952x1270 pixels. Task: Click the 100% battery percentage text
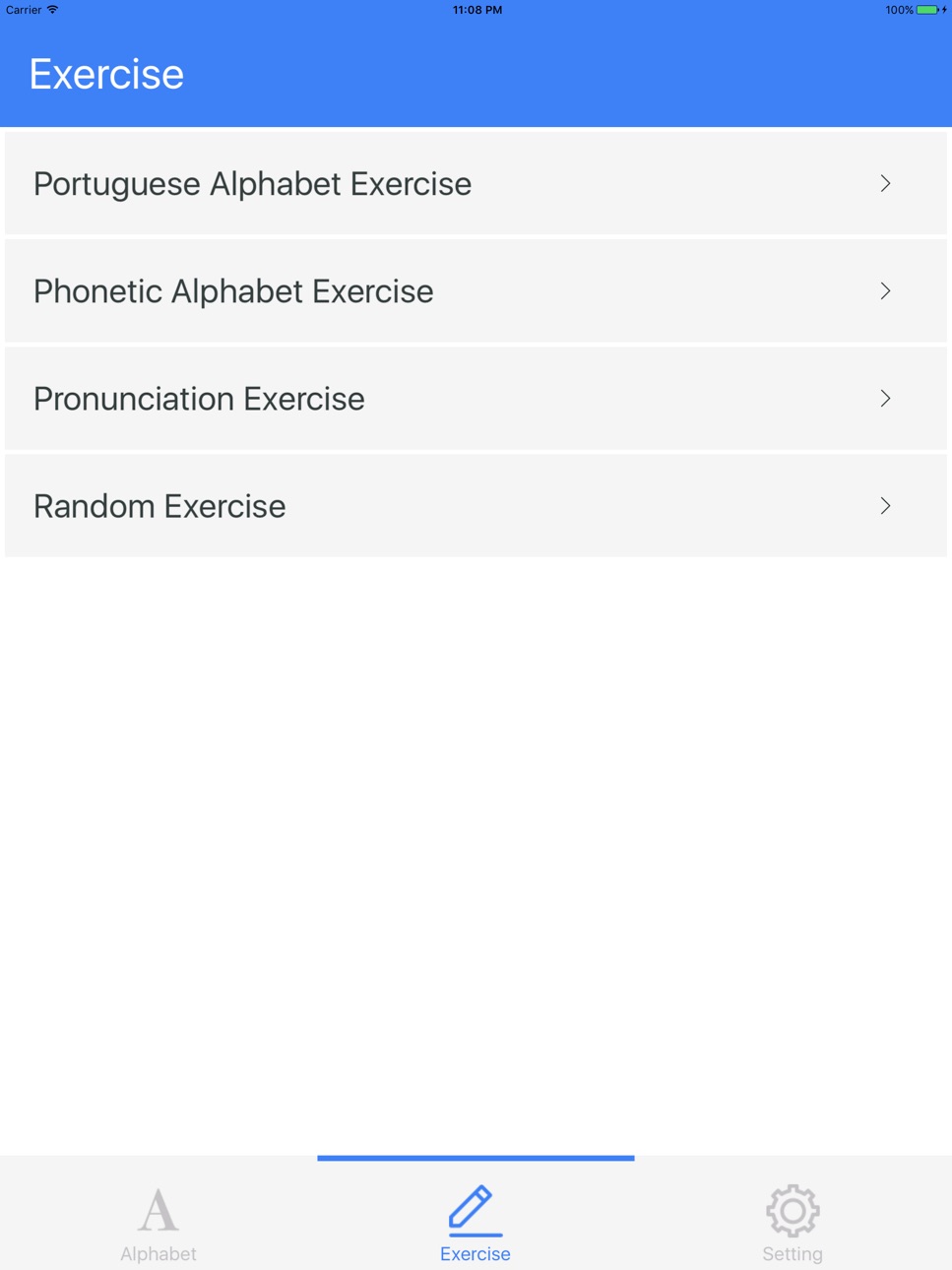click(x=899, y=10)
